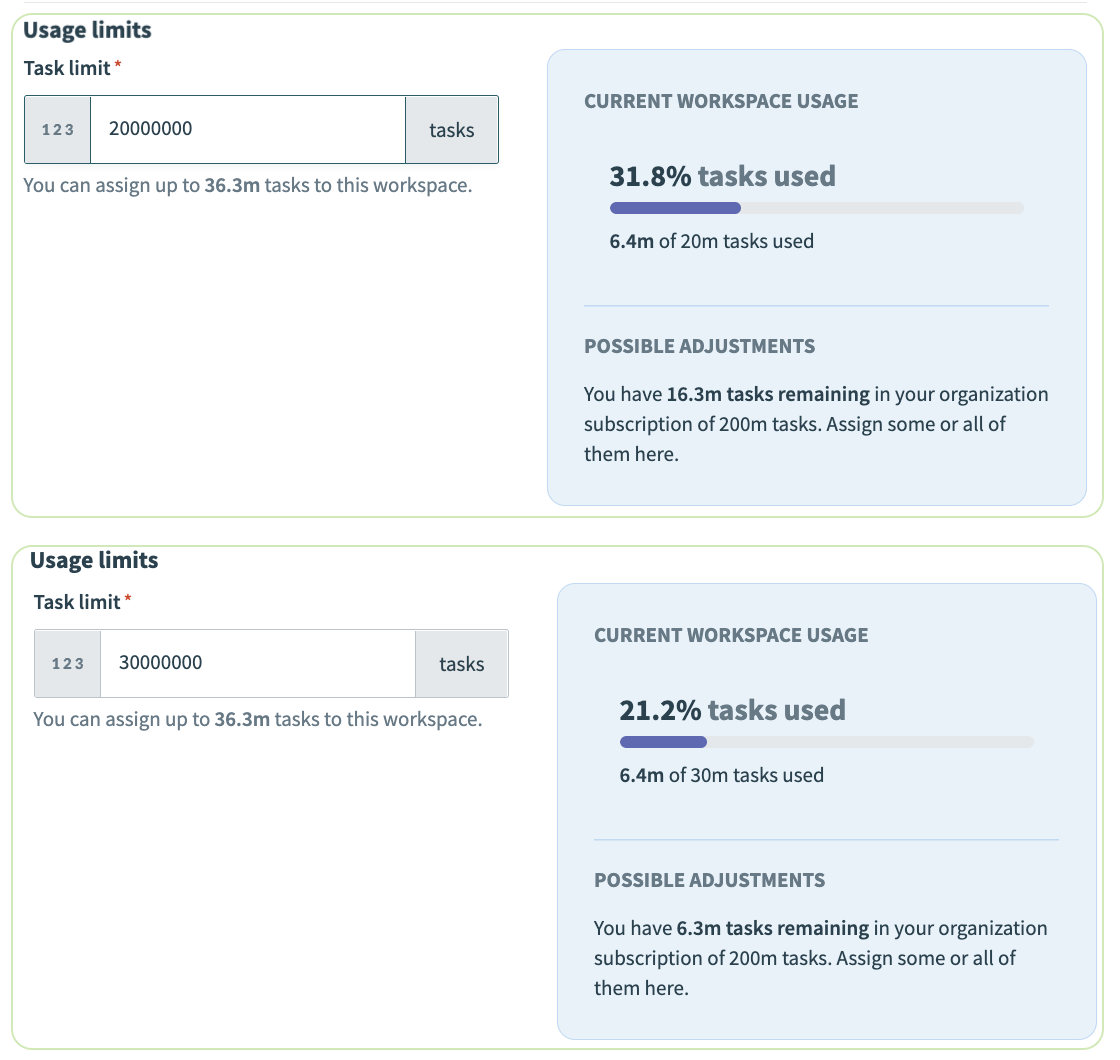Screen dimensions: 1120x1060
Task: Click the Task limit label above 20000000
Action: [x=67, y=68]
